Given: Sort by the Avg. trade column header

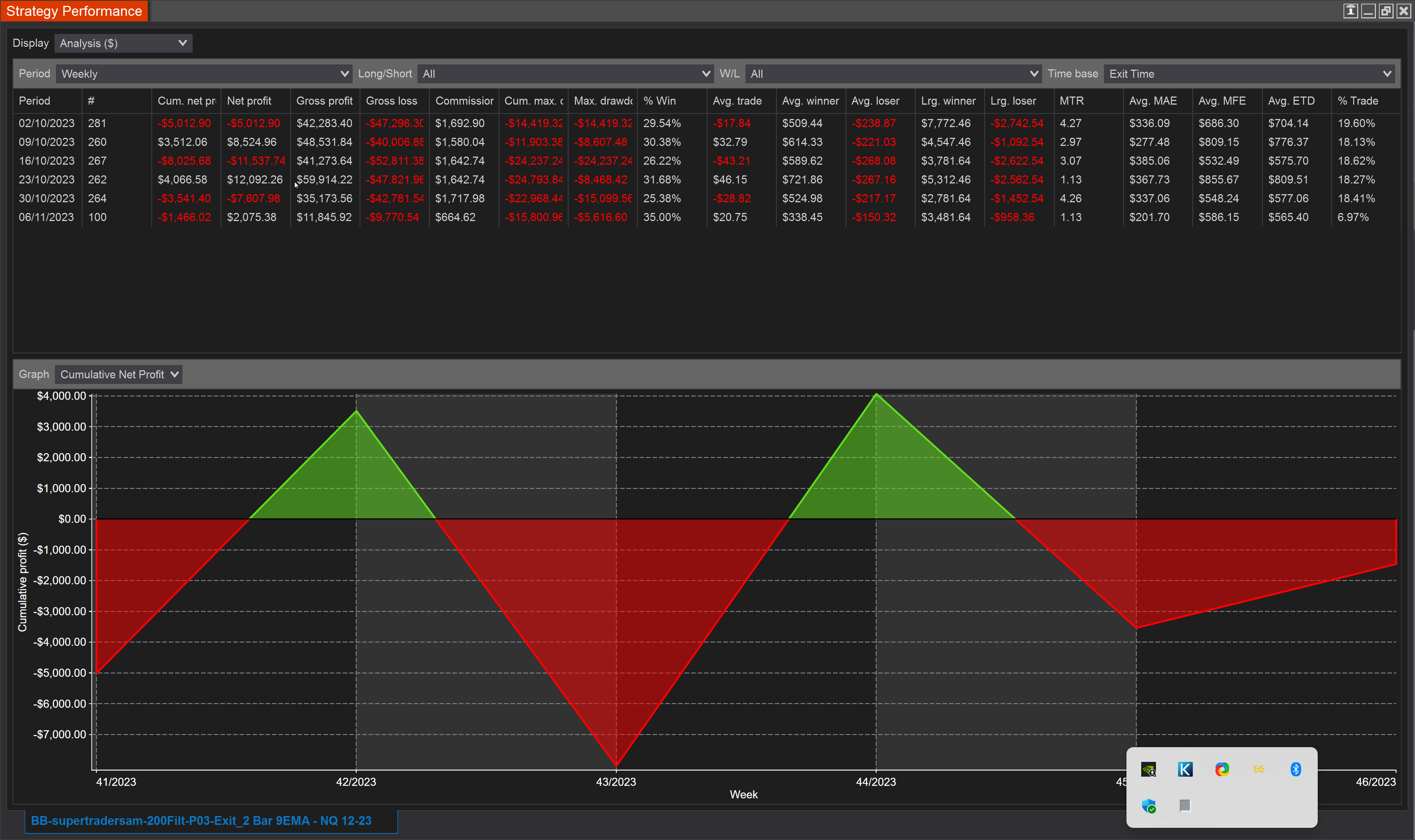Looking at the screenshot, I should [x=741, y=101].
